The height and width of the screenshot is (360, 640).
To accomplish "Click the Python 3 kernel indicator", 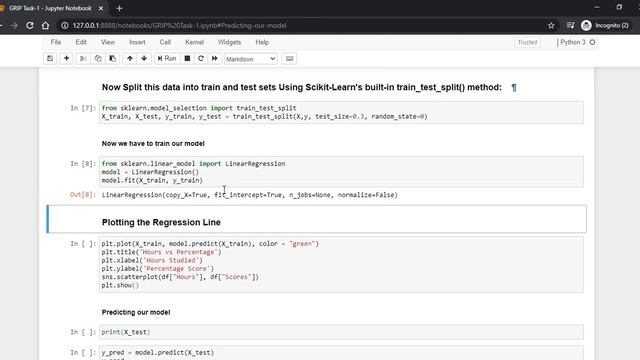I will coord(573,42).
